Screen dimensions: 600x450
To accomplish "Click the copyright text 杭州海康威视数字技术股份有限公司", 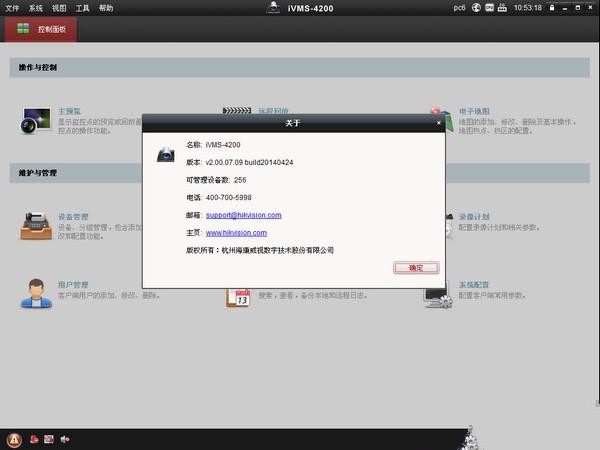I will coord(277,250).
